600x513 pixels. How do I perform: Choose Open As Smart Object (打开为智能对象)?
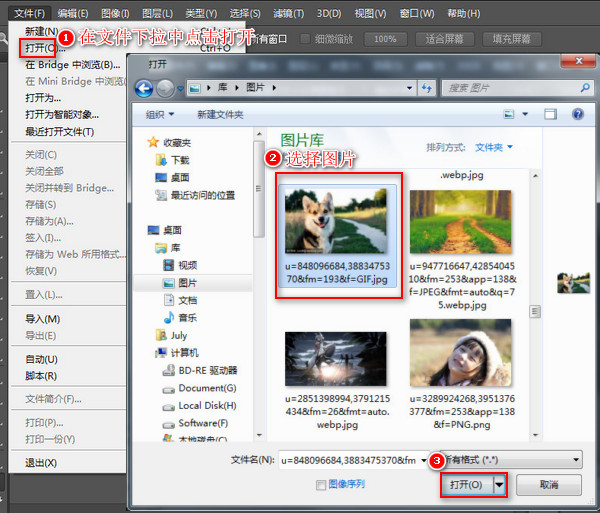[x=62, y=114]
